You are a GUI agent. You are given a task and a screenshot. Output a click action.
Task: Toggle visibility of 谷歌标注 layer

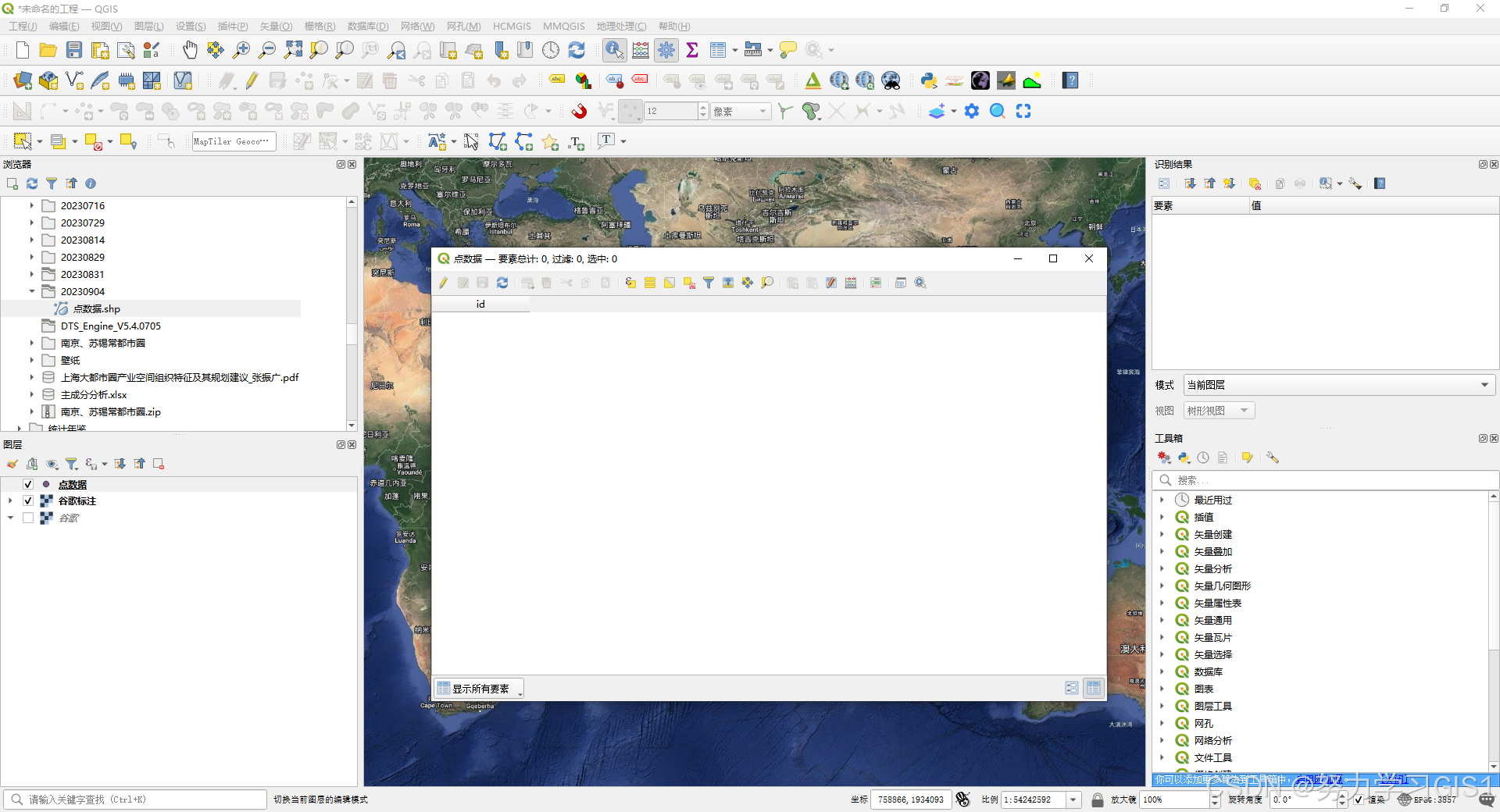pos(28,501)
